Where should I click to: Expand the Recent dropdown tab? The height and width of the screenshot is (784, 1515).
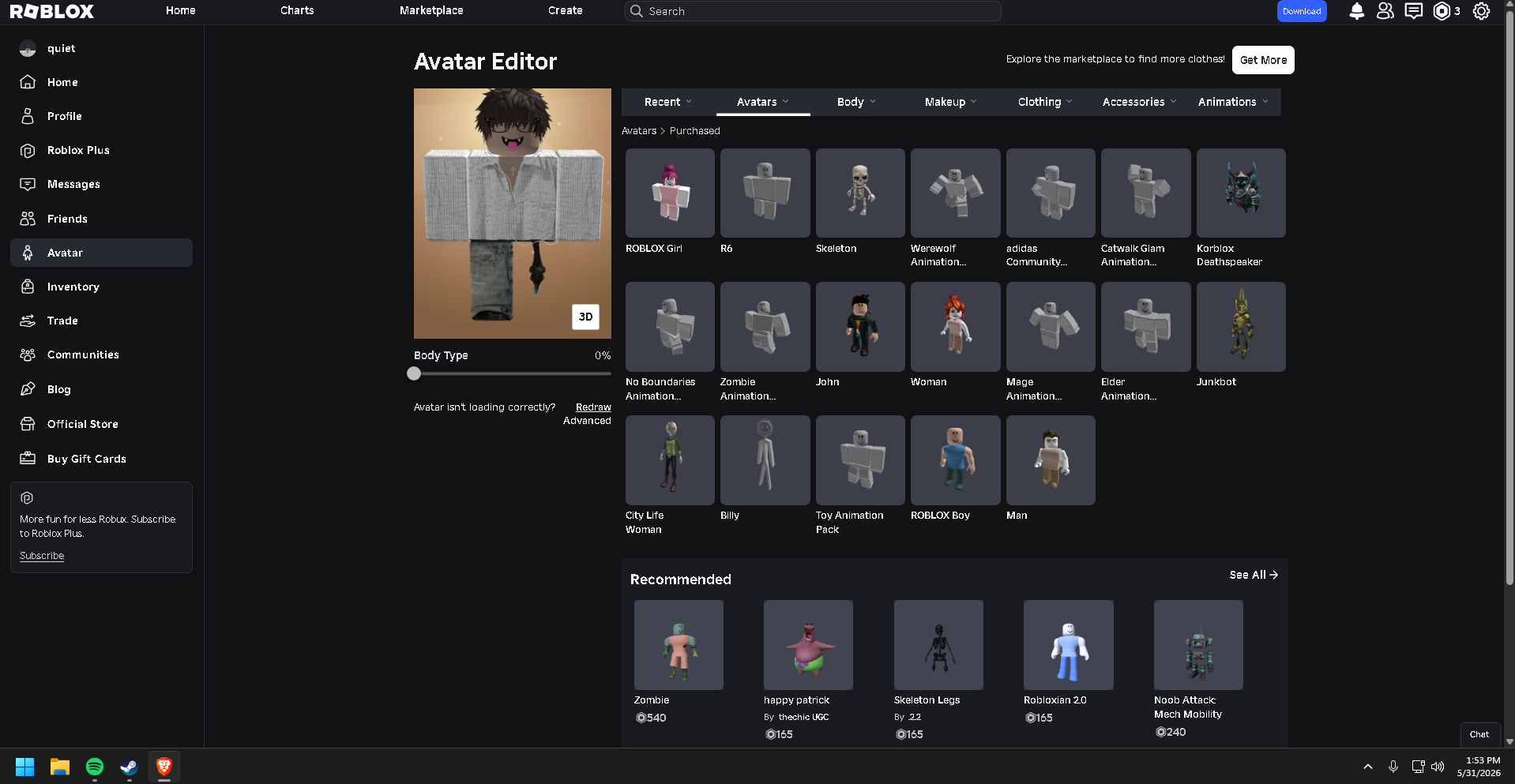point(668,102)
